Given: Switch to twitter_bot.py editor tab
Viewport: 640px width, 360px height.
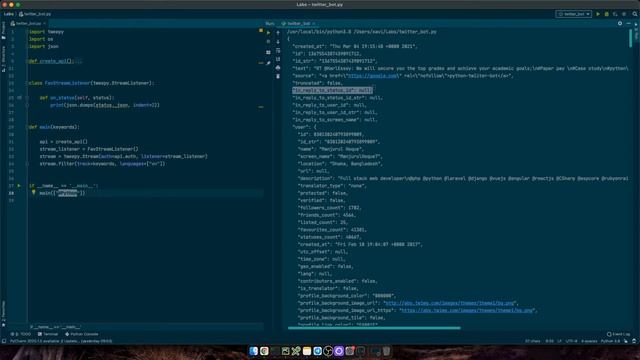Looking at the screenshot, I should 28,24.
